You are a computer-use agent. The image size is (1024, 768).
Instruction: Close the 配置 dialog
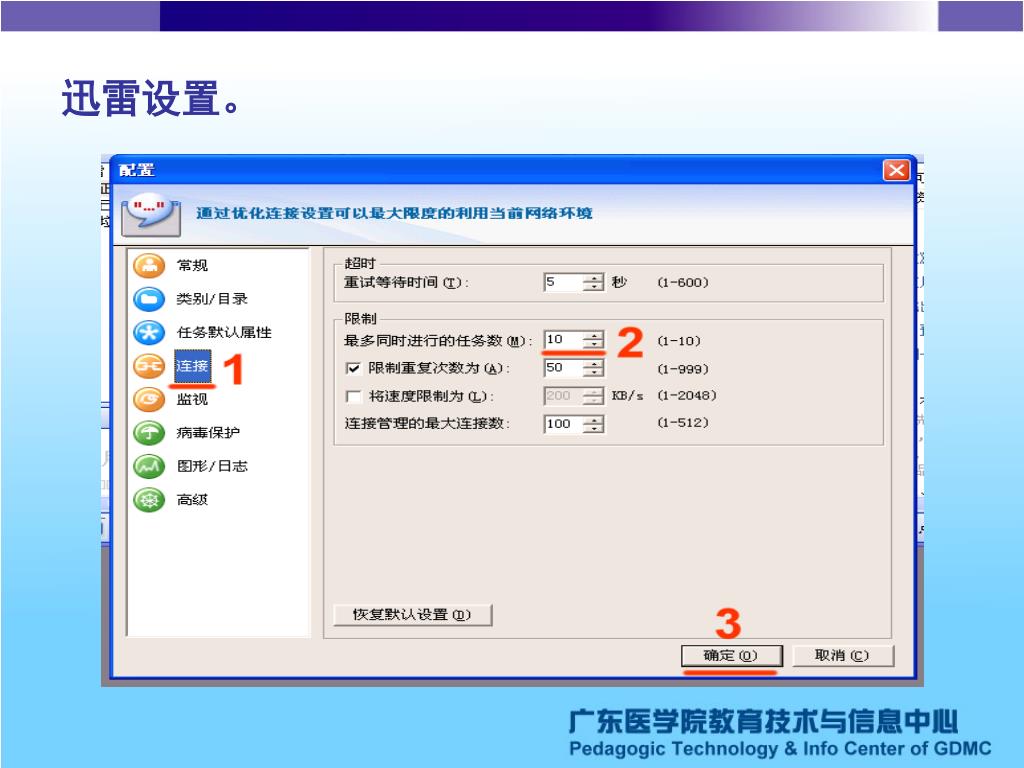point(896,170)
